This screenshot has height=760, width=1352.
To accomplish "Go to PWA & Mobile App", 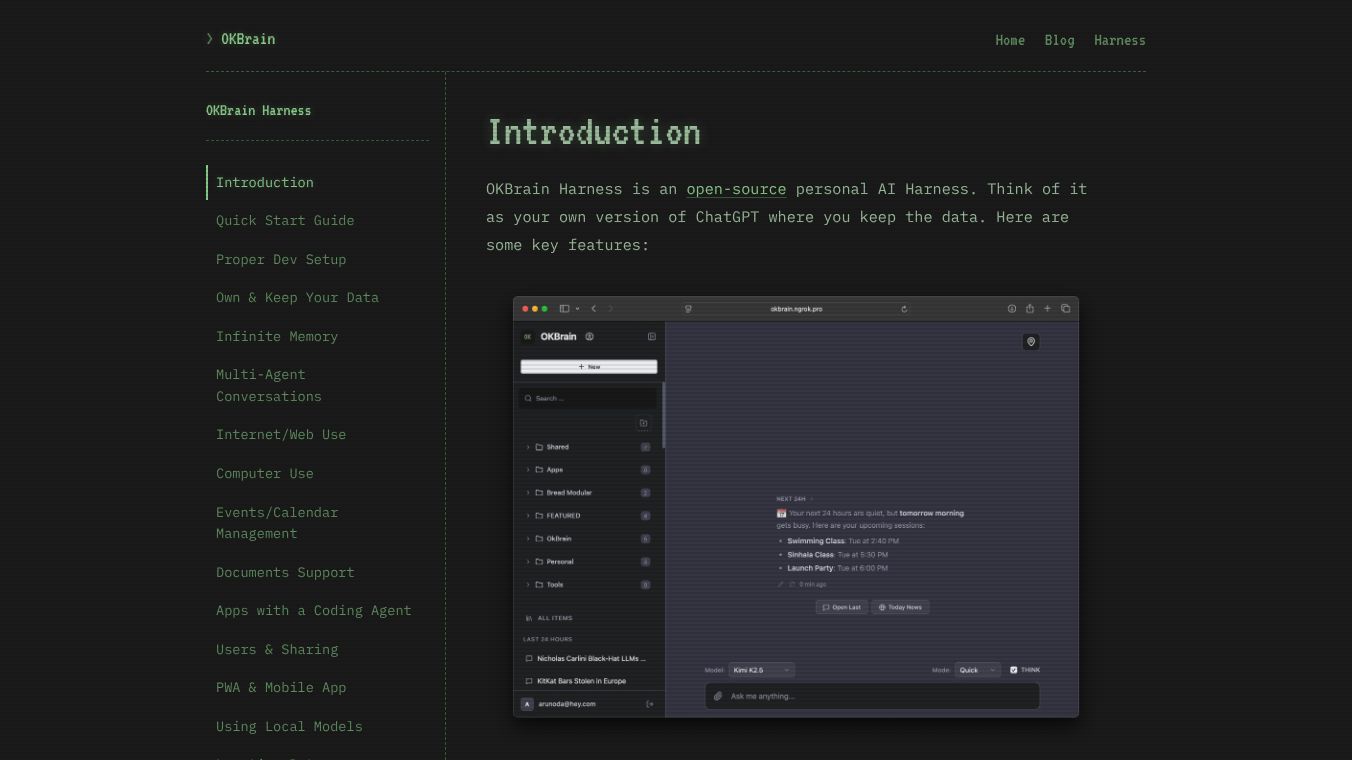I will tap(281, 687).
